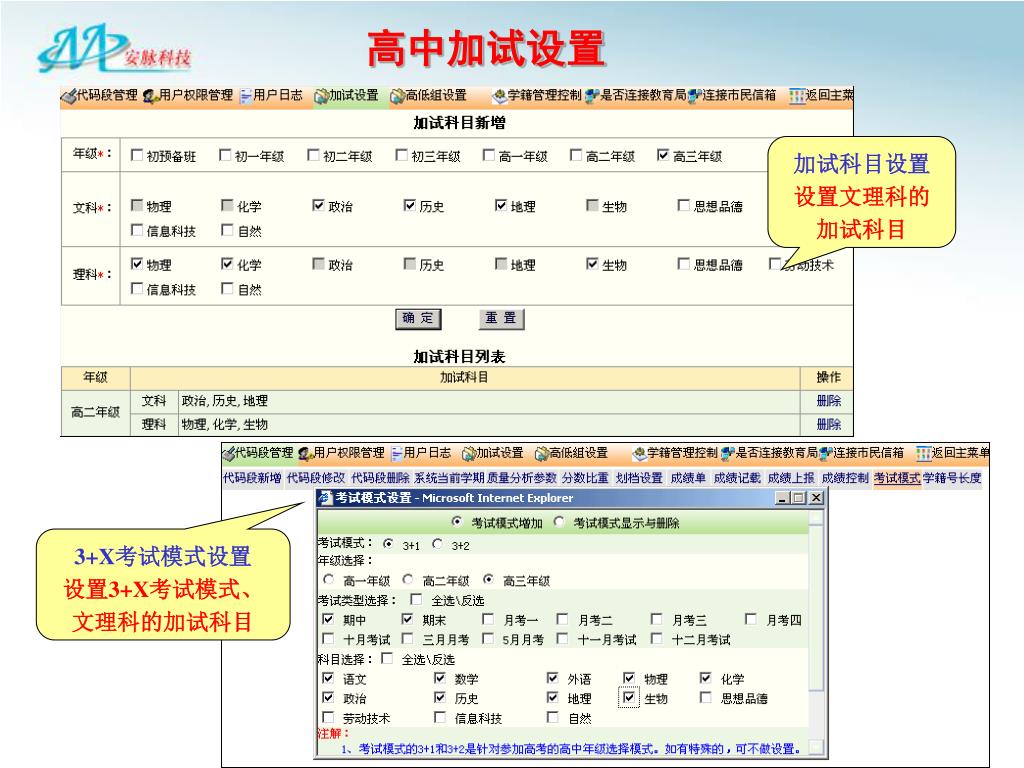Click 返回主菜单 icon in the 考试模式 page toolbar
The height and width of the screenshot is (768, 1024).
click(x=923, y=453)
